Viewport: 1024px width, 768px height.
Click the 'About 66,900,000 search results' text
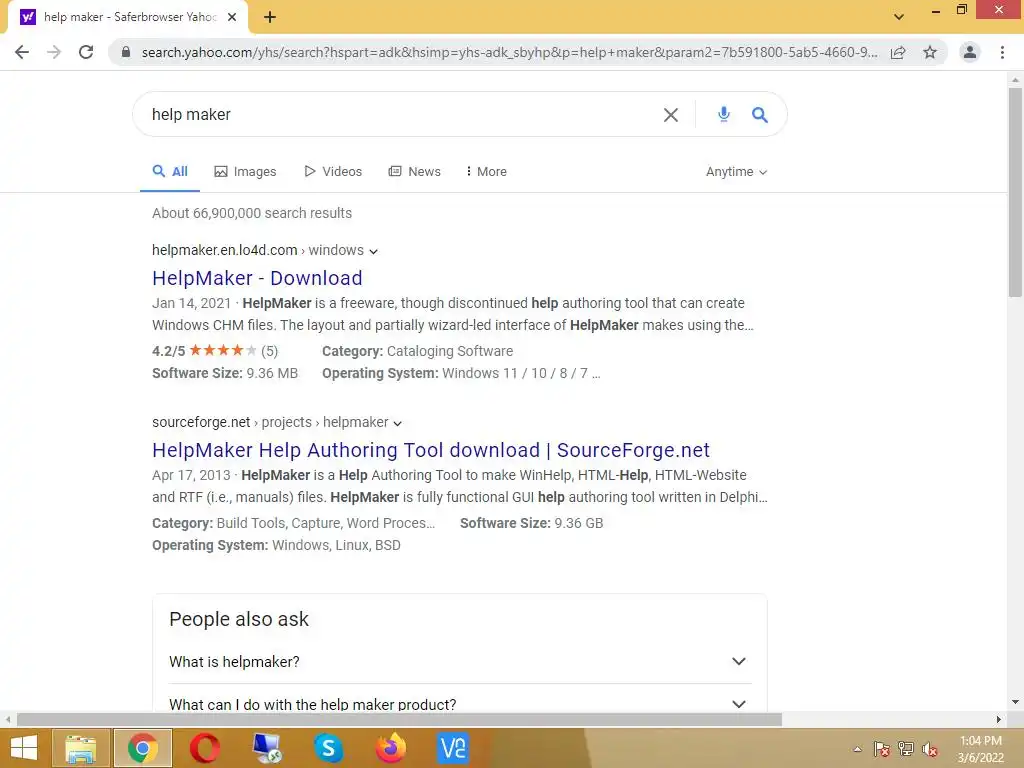coord(252,213)
